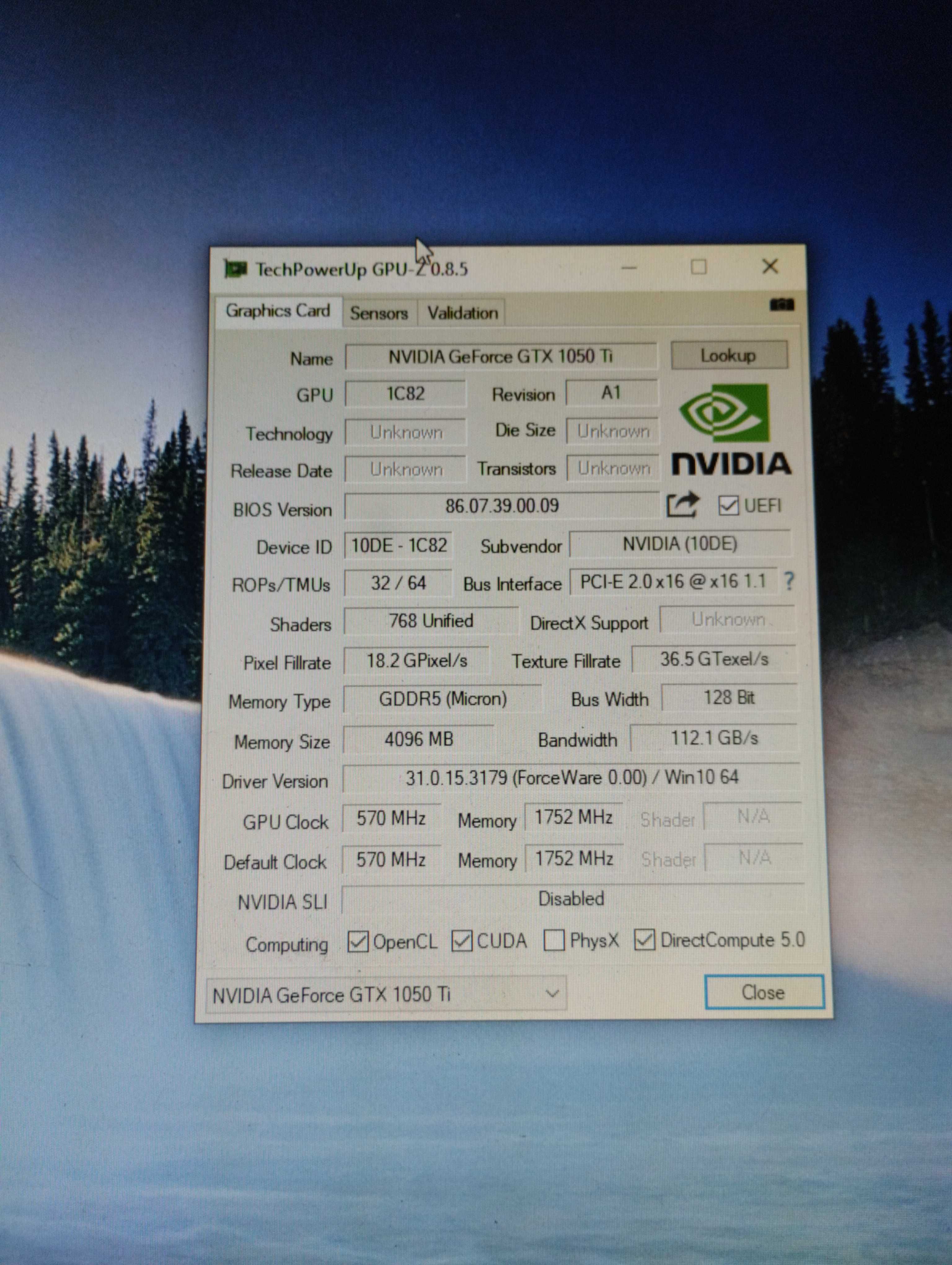Click the Default Clock row Shader N/A field
The image size is (952, 1265).
pyautogui.click(x=754, y=857)
